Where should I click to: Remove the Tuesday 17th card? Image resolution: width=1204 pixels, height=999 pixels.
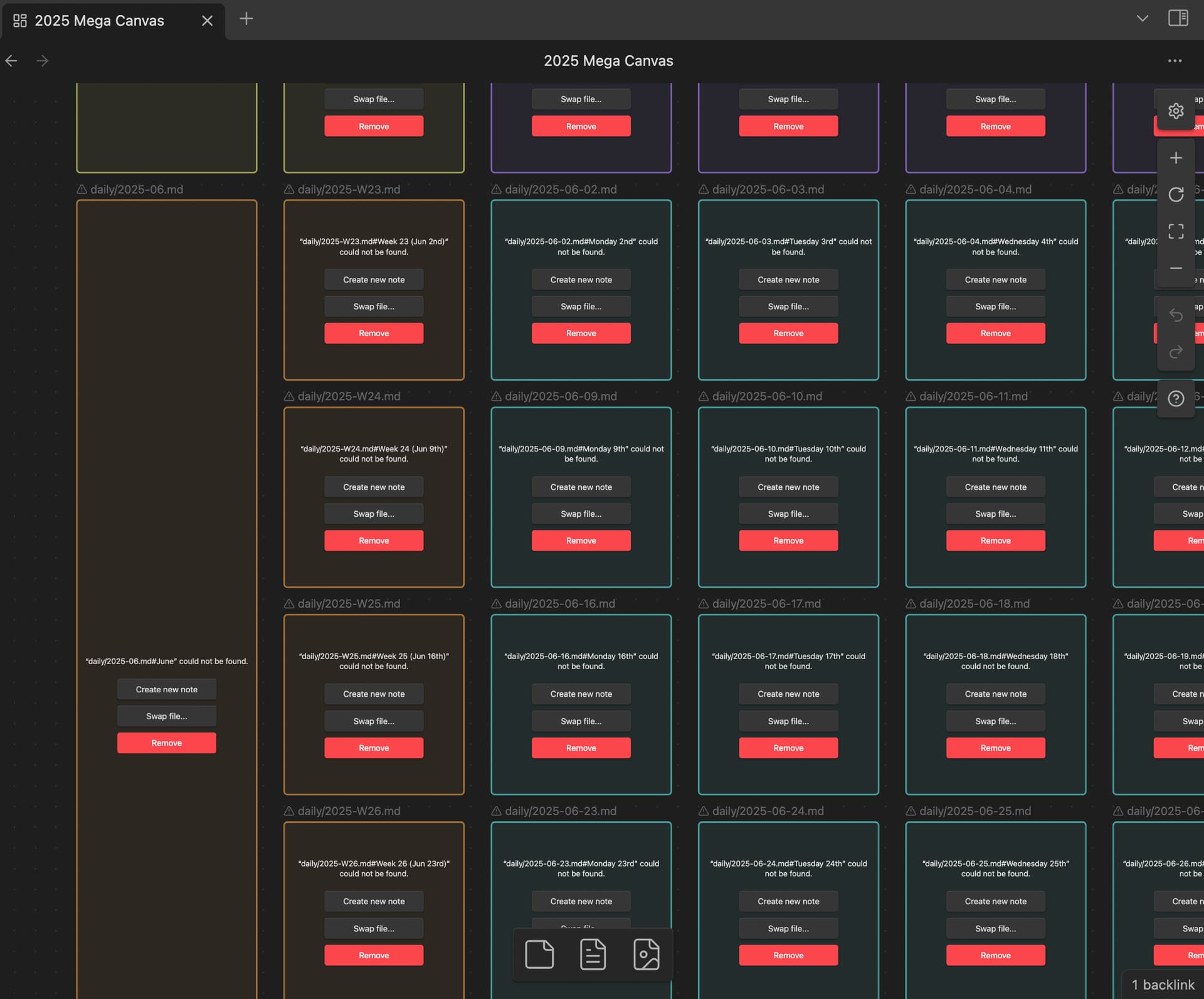click(x=788, y=748)
